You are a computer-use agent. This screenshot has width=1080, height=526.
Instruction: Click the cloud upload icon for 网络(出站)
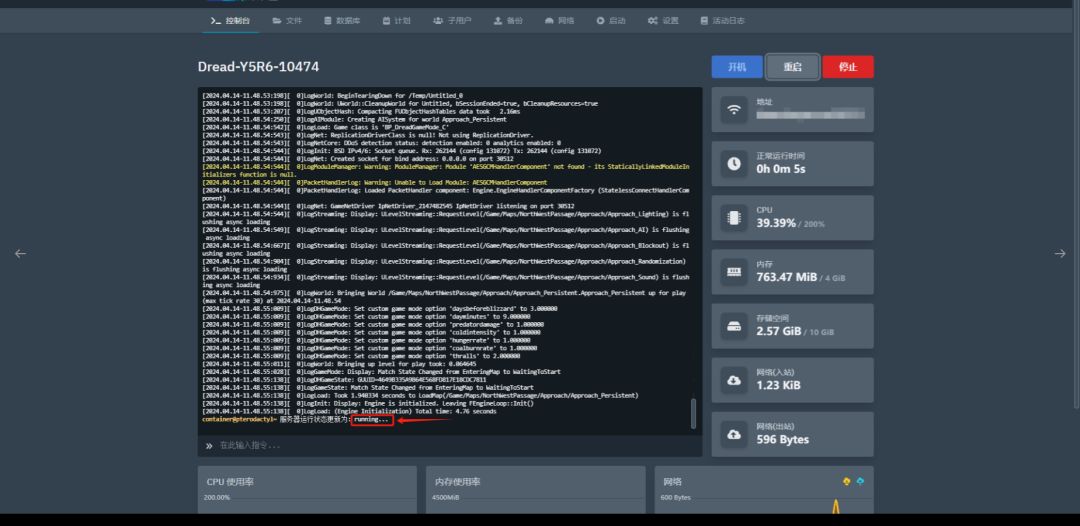(734, 434)
